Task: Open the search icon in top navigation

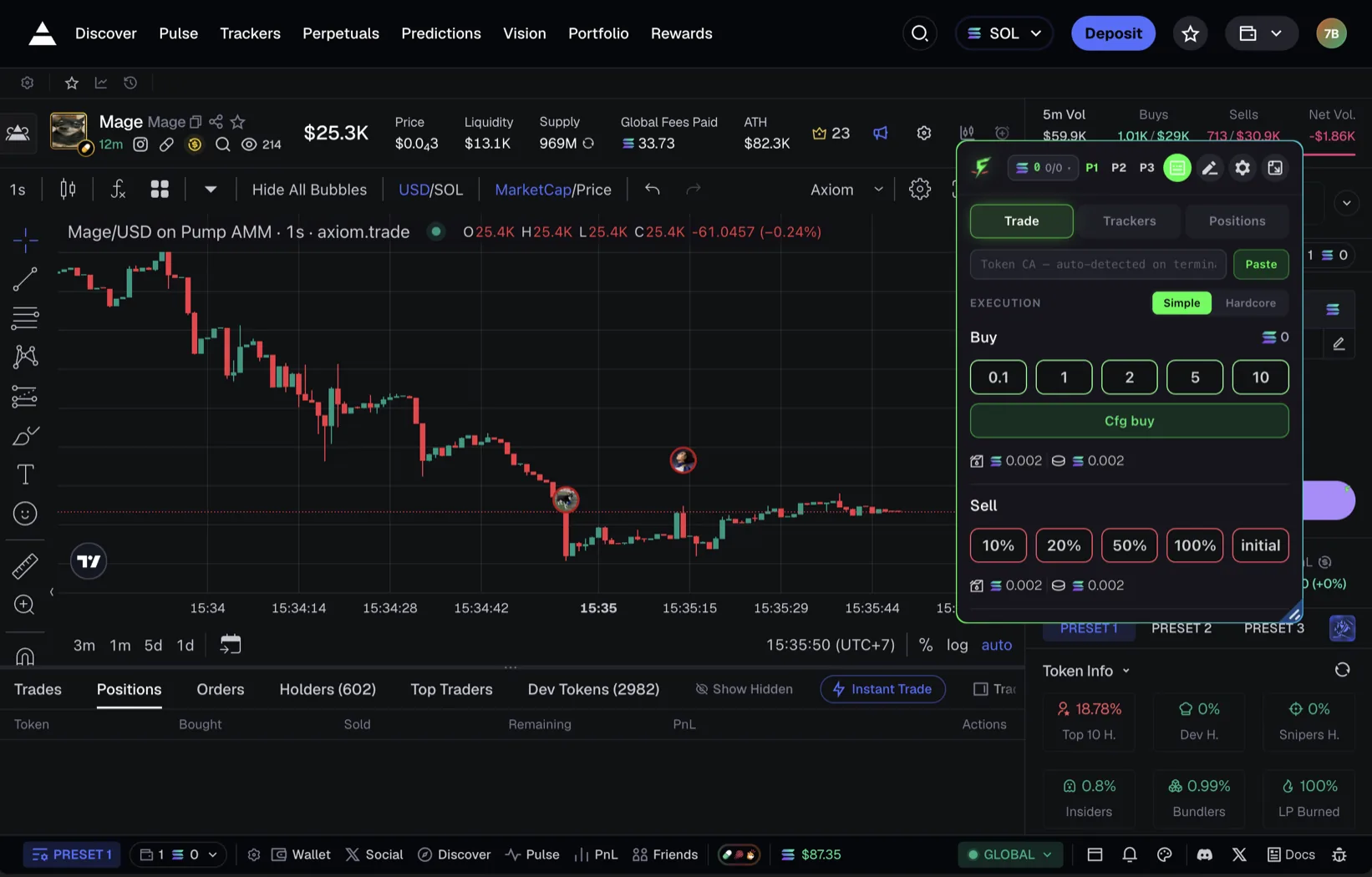Action: (x=920, y=33)
